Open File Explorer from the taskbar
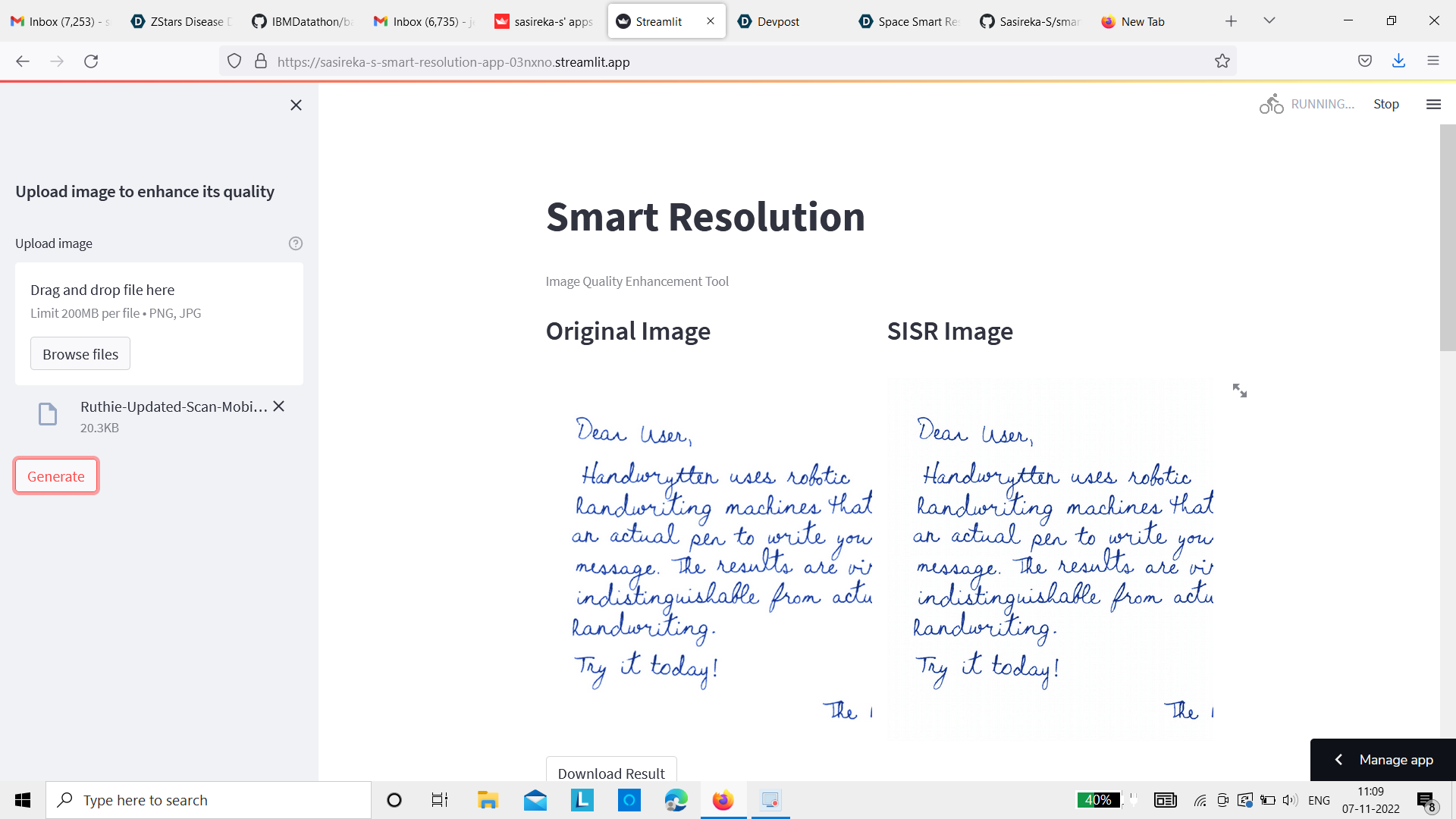1456x819 pixels. 487,800
